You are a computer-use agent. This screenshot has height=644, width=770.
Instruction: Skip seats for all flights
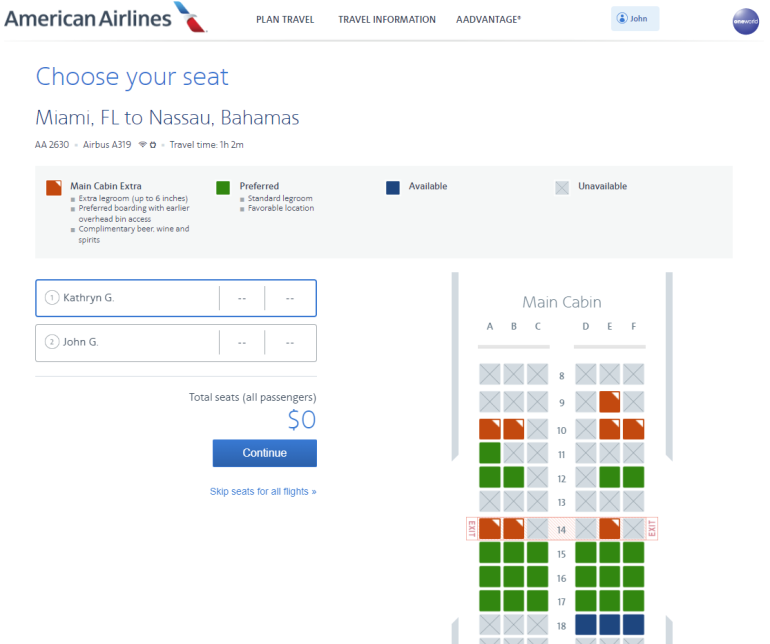coord(263,492)
